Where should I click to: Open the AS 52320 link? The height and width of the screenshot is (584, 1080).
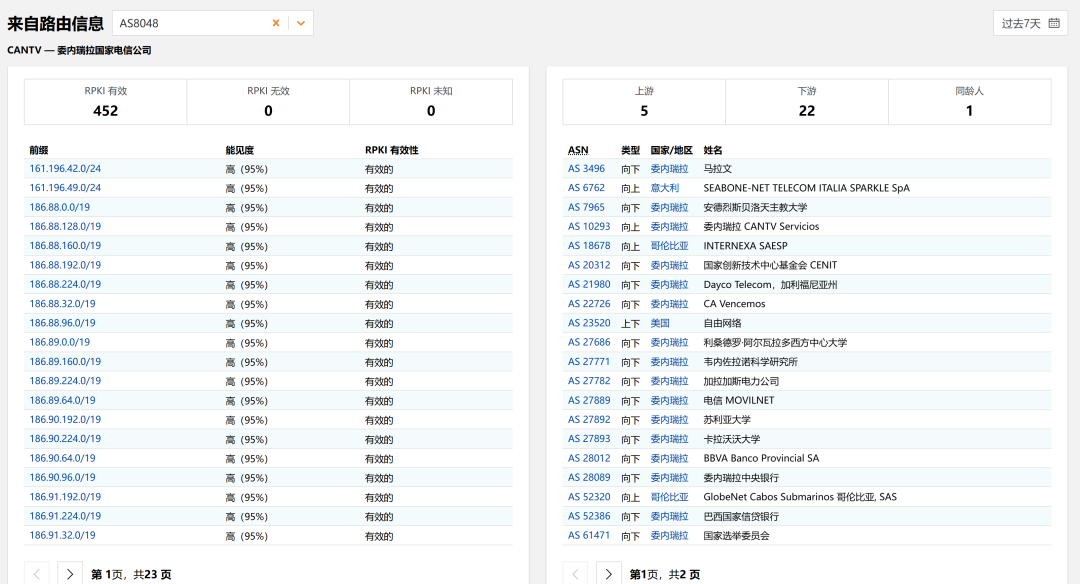point(589,497)
